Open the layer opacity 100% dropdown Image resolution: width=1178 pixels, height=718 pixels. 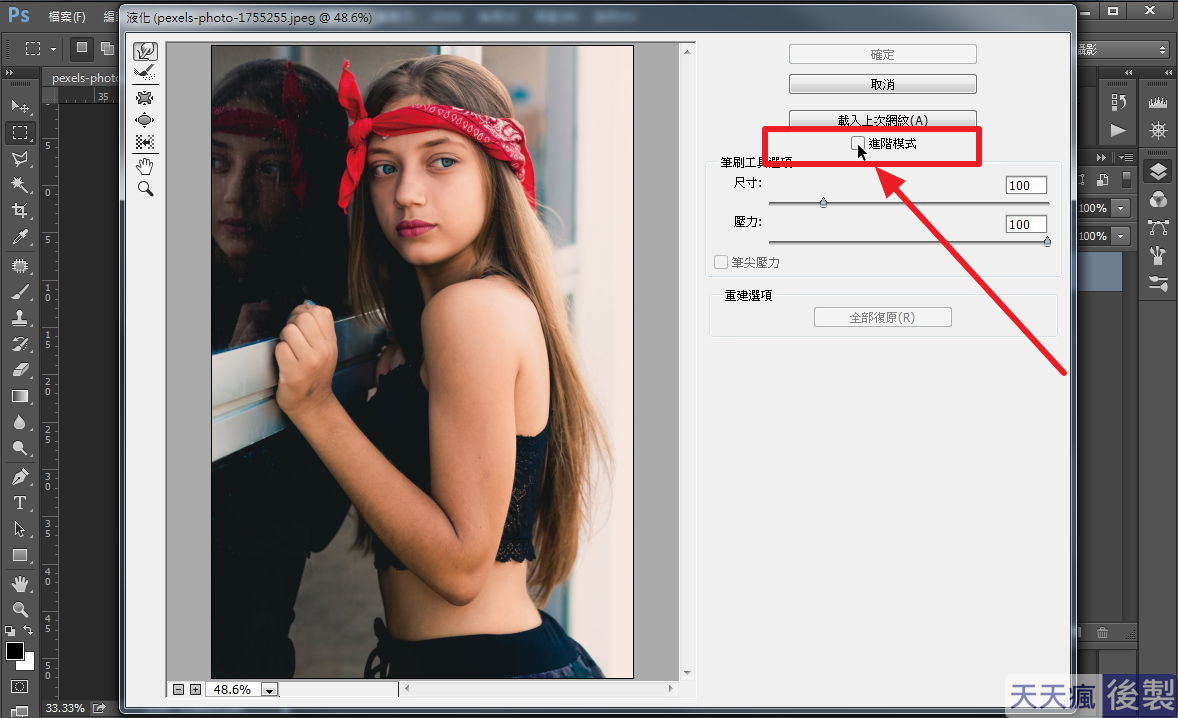[1121, 208]
